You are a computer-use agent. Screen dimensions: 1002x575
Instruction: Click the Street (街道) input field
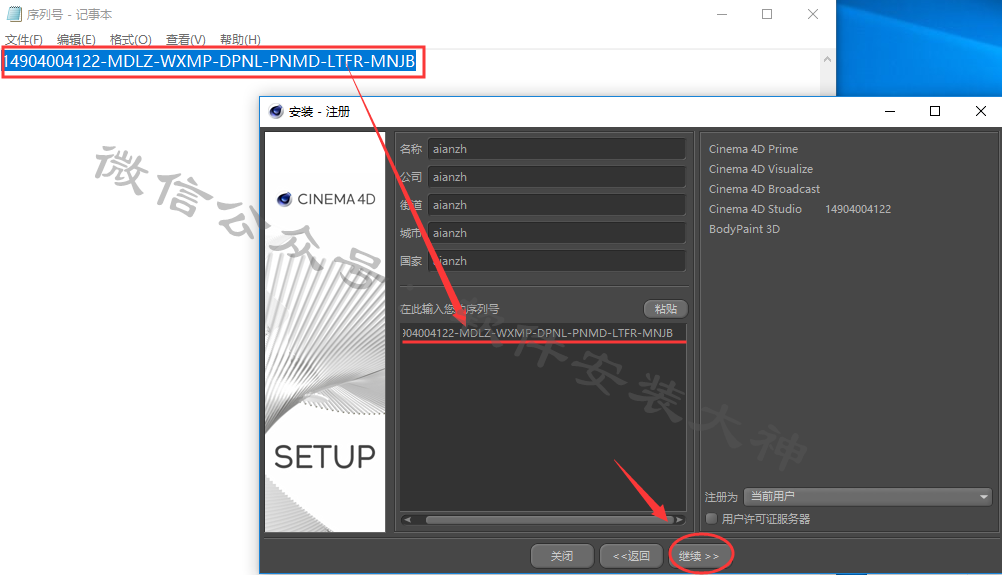(557, 205)
